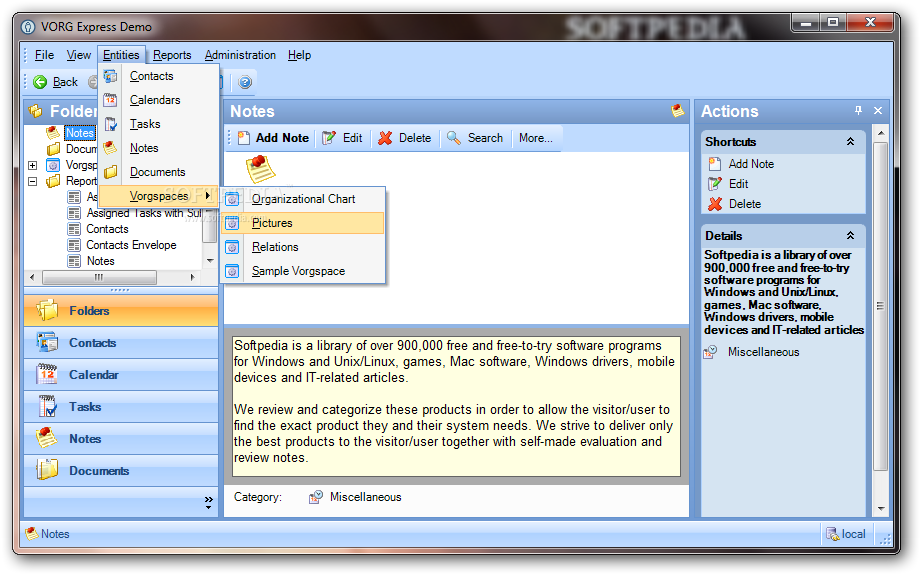Open the View menu

[79, 55]
